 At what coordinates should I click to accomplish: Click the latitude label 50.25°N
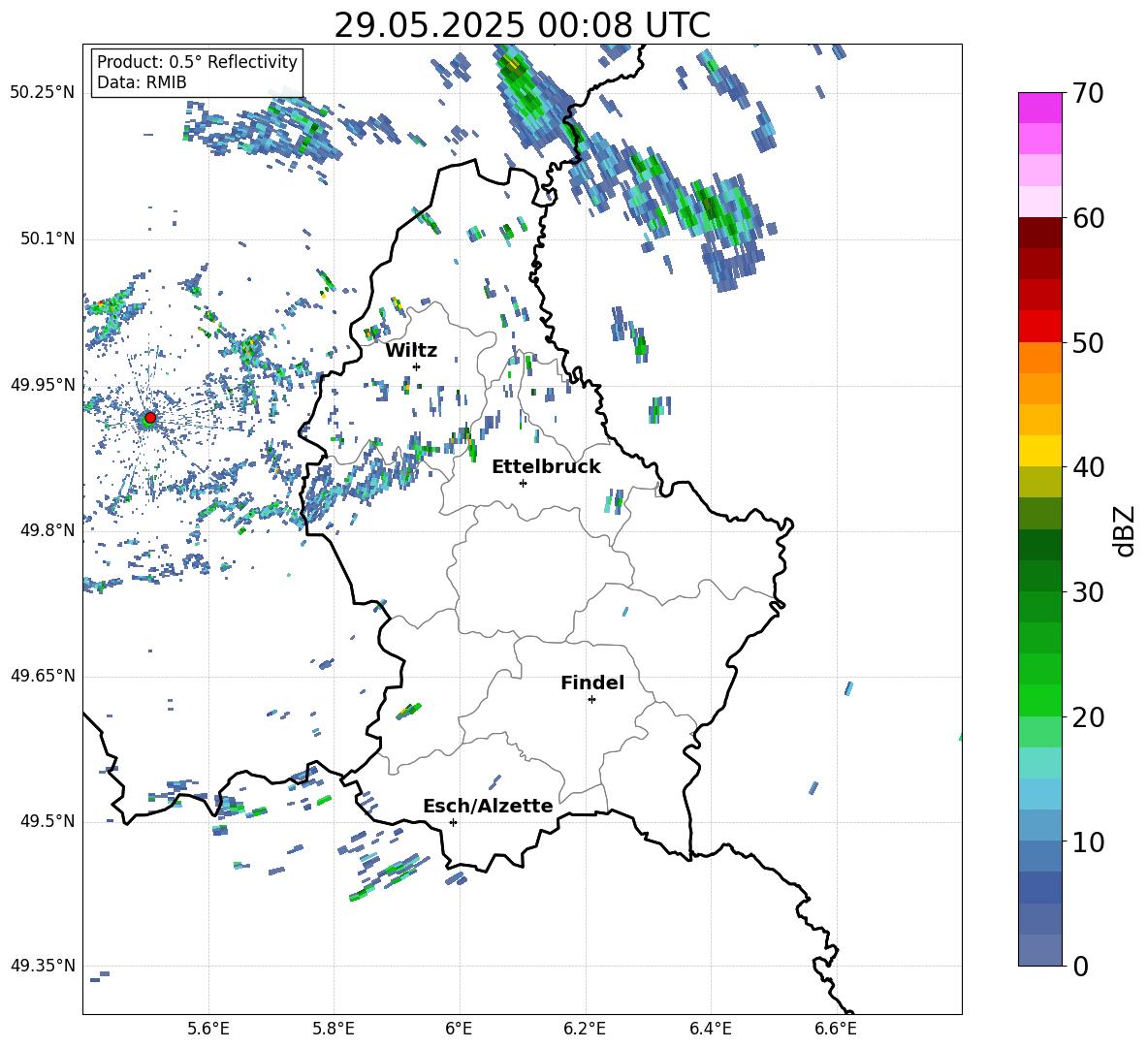coord(43,93)
